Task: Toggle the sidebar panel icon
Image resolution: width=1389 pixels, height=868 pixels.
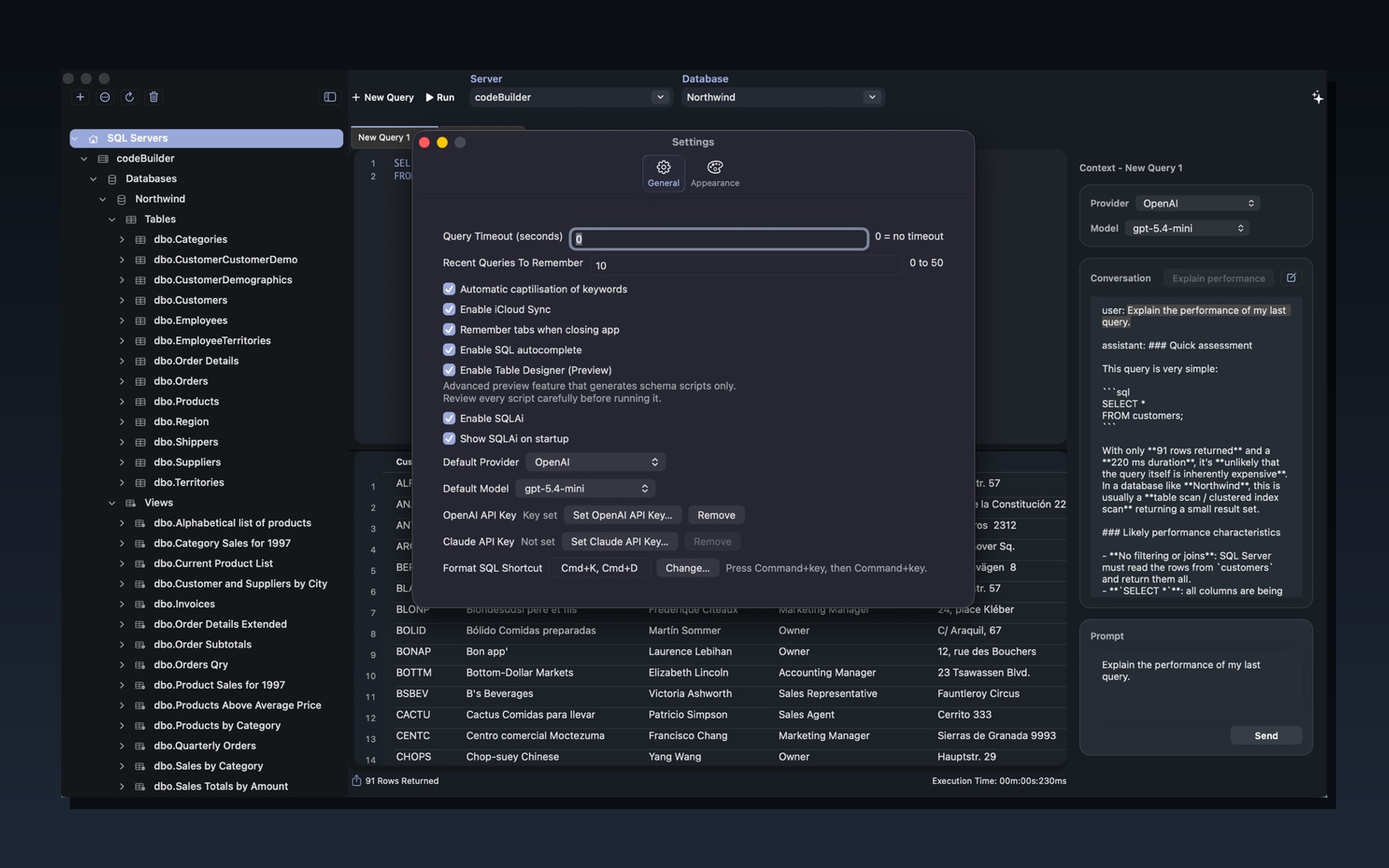Action: coord(329,97)
